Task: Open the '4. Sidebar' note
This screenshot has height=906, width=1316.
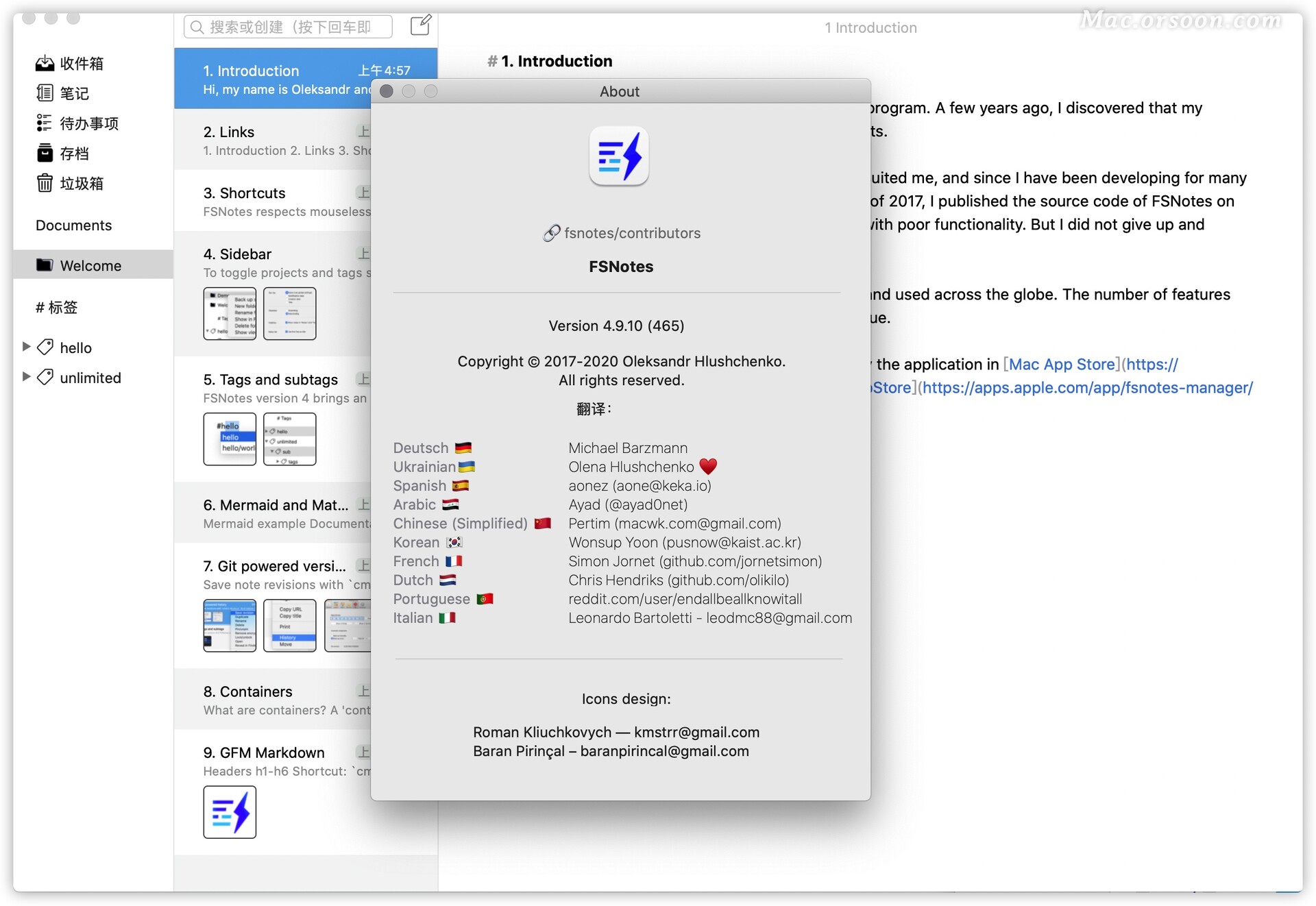Action: pyautogui.click(x=273, y=294)
